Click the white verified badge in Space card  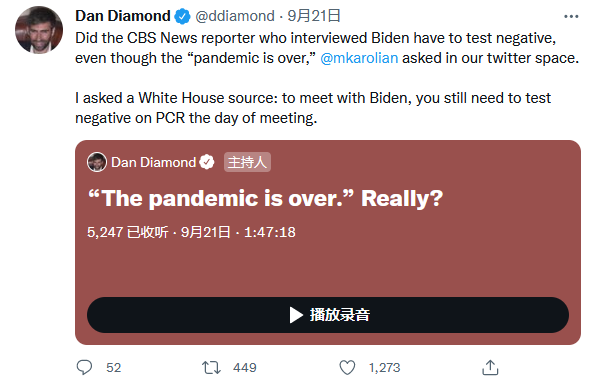pyautogui.click(x=207, y=162)
